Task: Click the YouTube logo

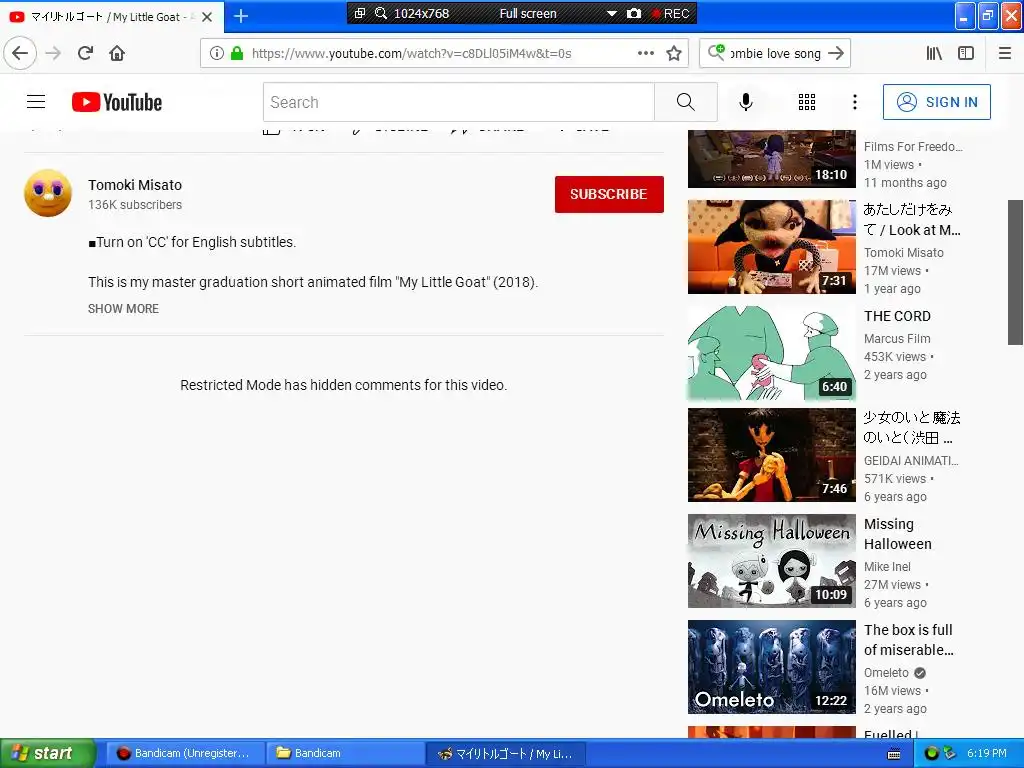Action: pos(117,102)
